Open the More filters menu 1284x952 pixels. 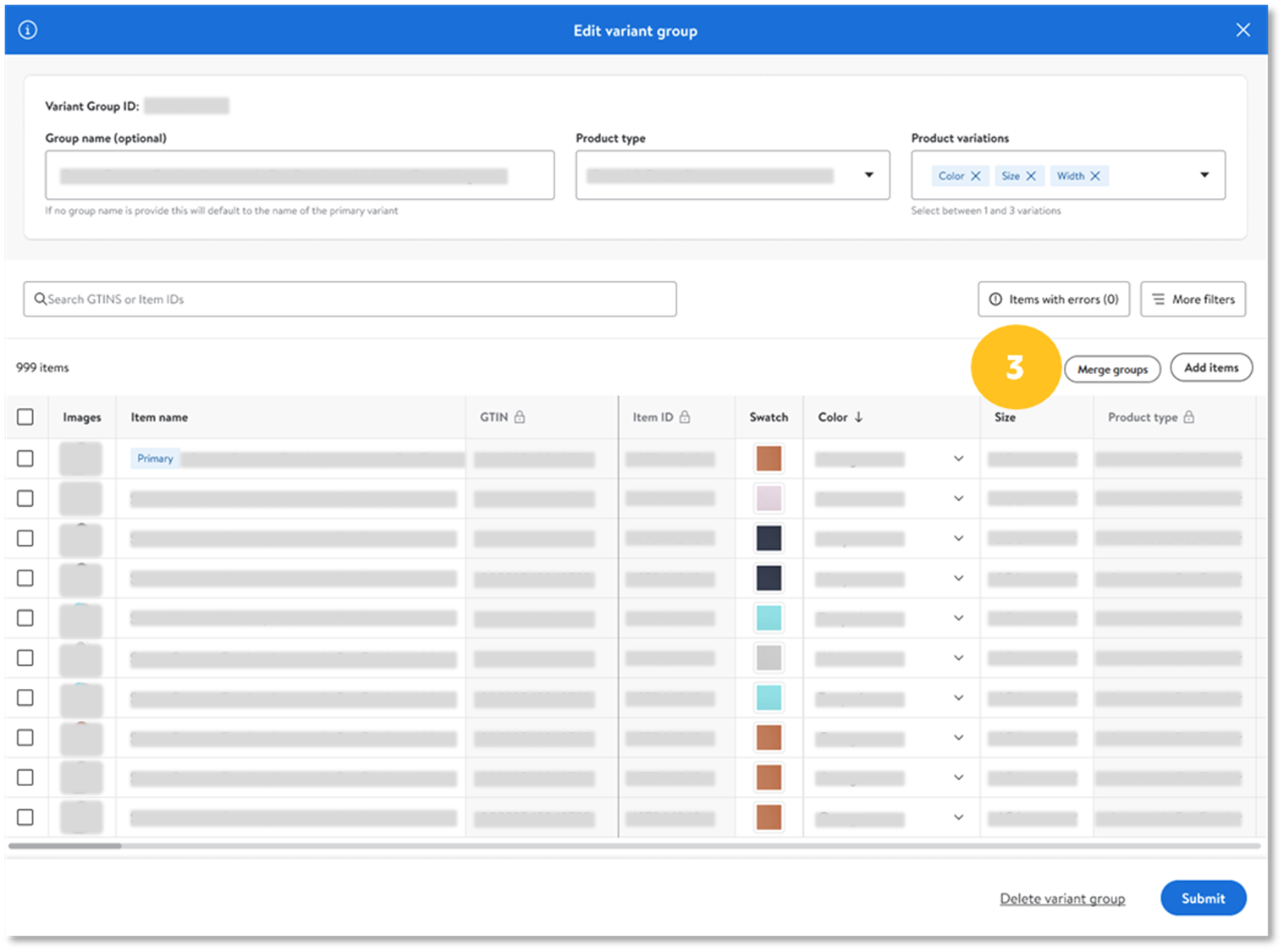click(1193, 300)
